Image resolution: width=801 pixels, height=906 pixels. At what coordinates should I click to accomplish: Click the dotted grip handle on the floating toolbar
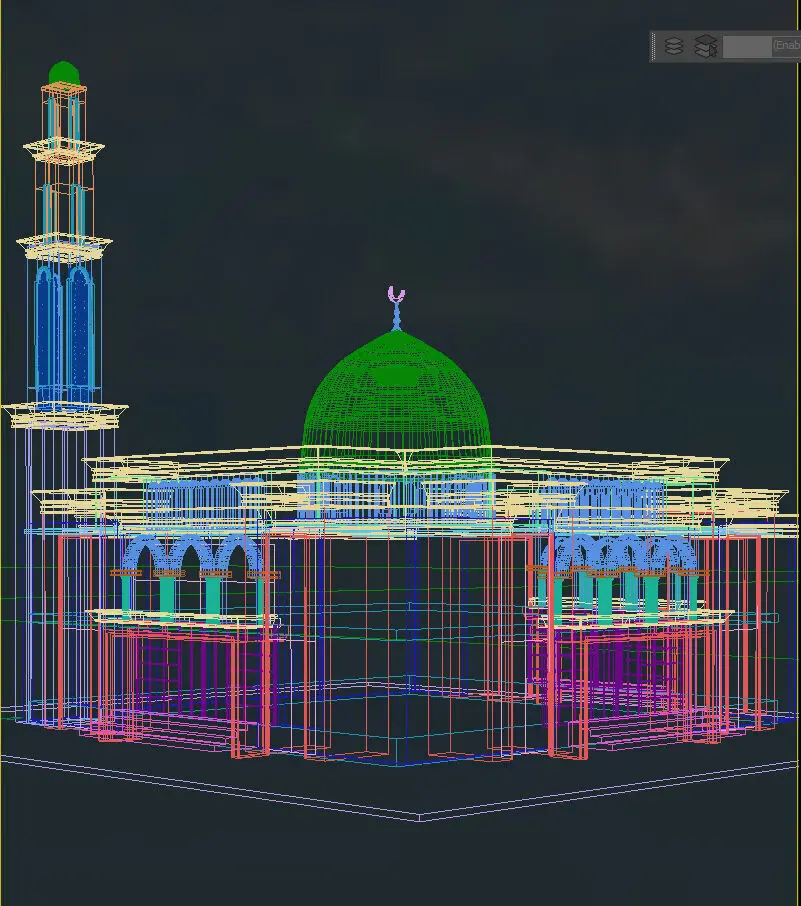pos(654,46)
